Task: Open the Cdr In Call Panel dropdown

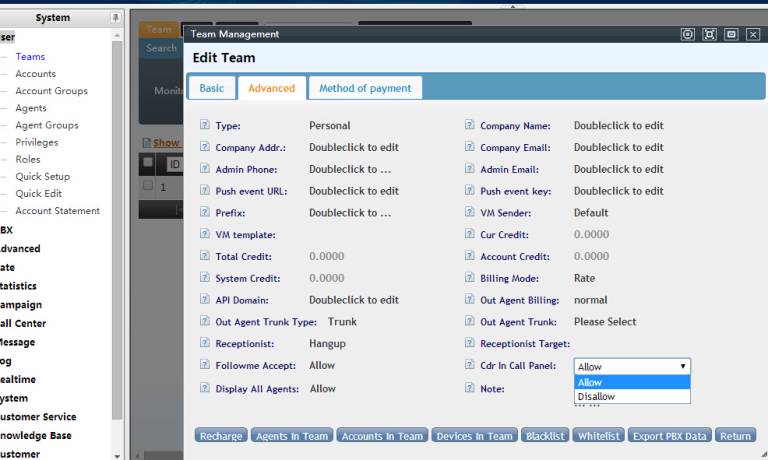Action: [631, 367]
